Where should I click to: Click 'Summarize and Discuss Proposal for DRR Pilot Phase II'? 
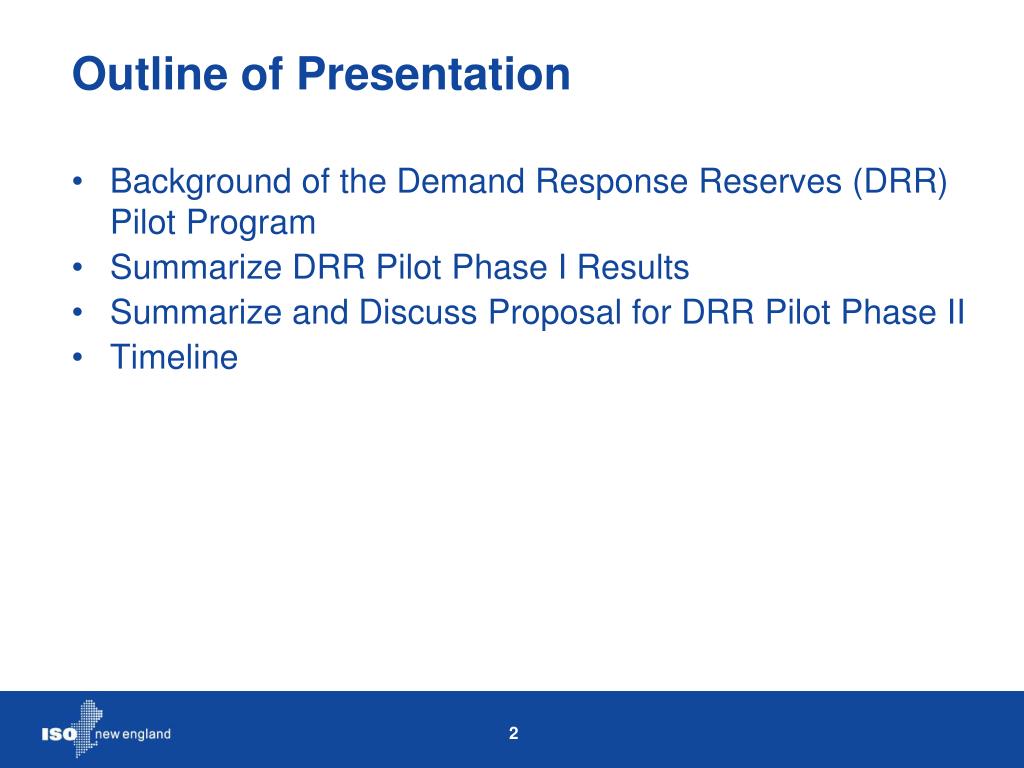click(537, 312)
